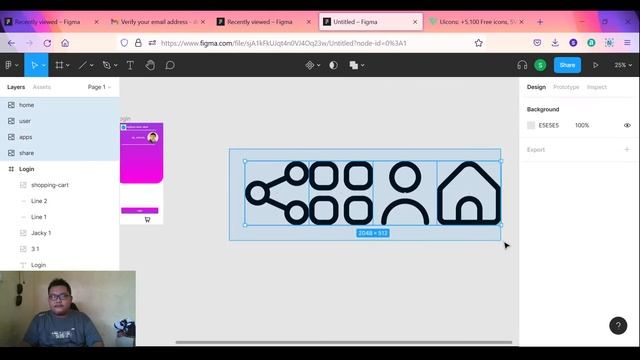Open Boolean operations dropdown arrow
Viewport: 640px width, 360px height.
click(362, 65)
